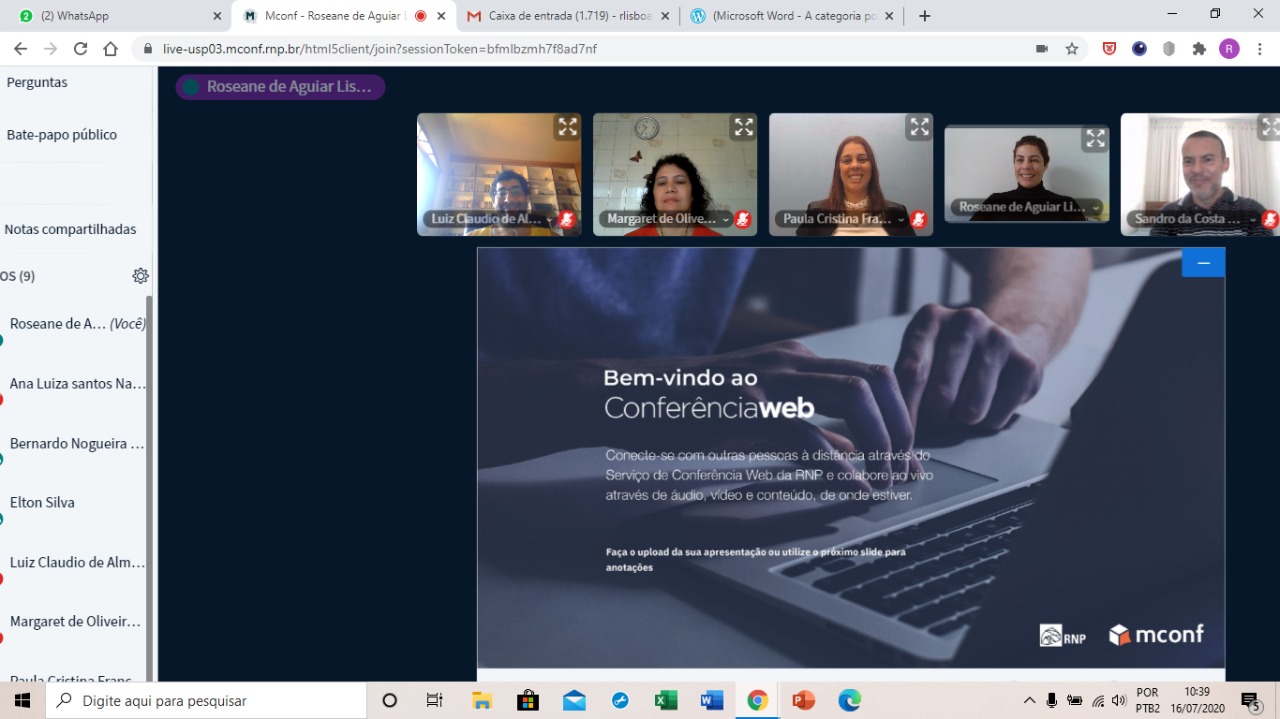Close the WhatsApp tab

pyautogui.click(x=218, y=16)
